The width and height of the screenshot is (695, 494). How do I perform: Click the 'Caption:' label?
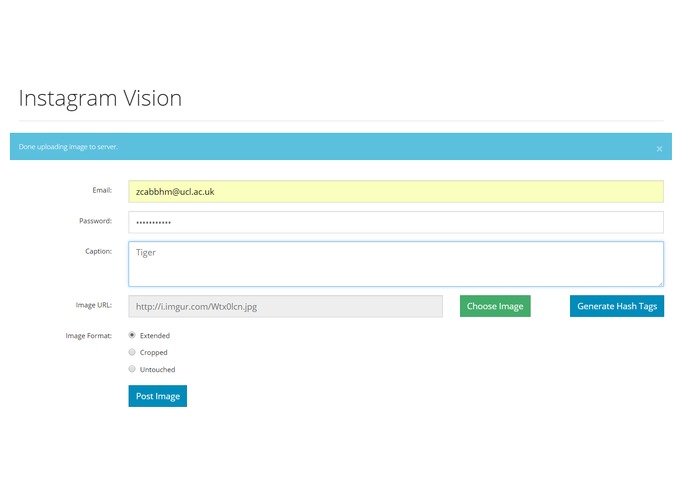tap(98, 251)
